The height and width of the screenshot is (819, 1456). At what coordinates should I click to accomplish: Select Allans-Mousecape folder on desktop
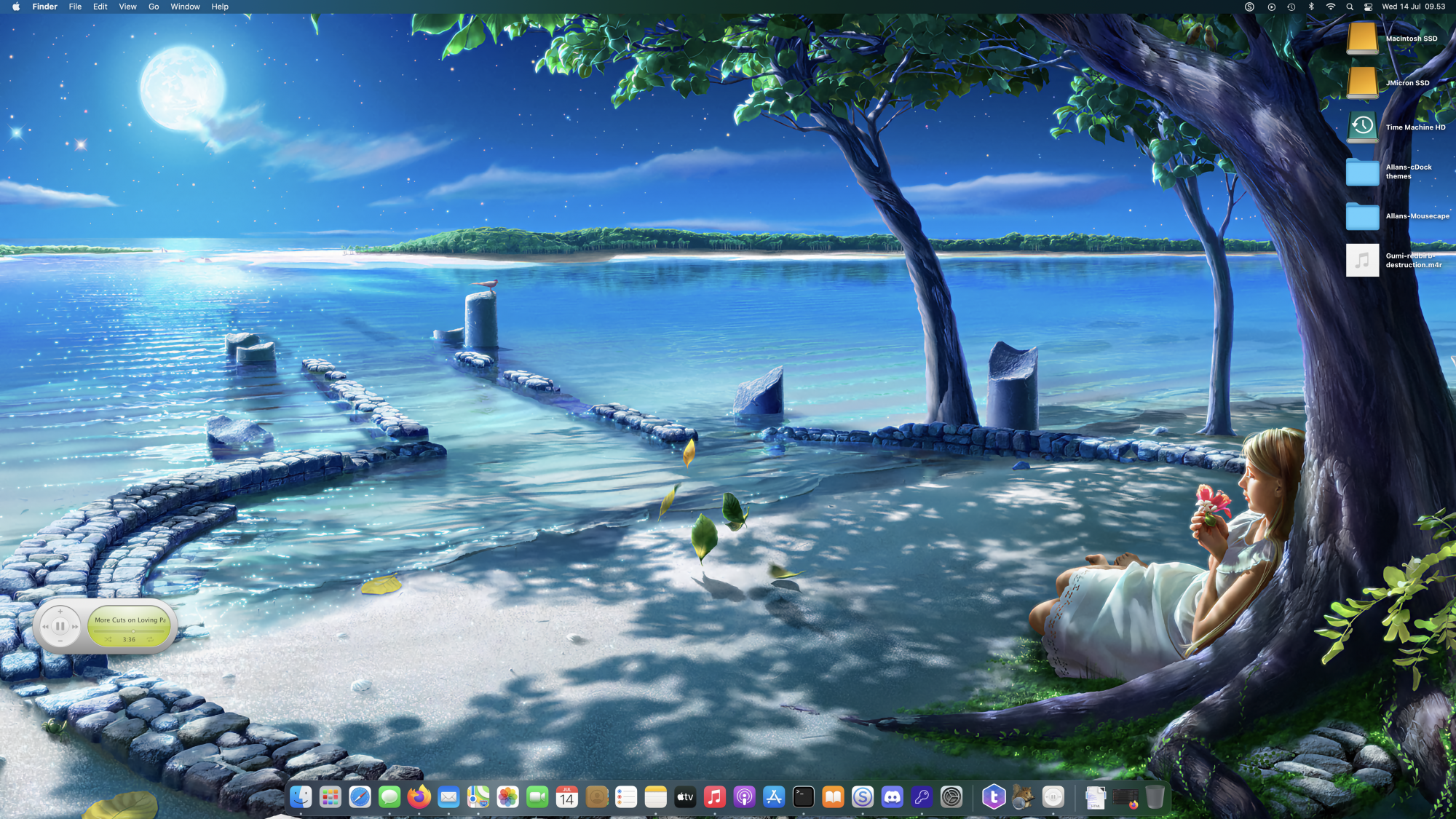tap(1362, 216)
